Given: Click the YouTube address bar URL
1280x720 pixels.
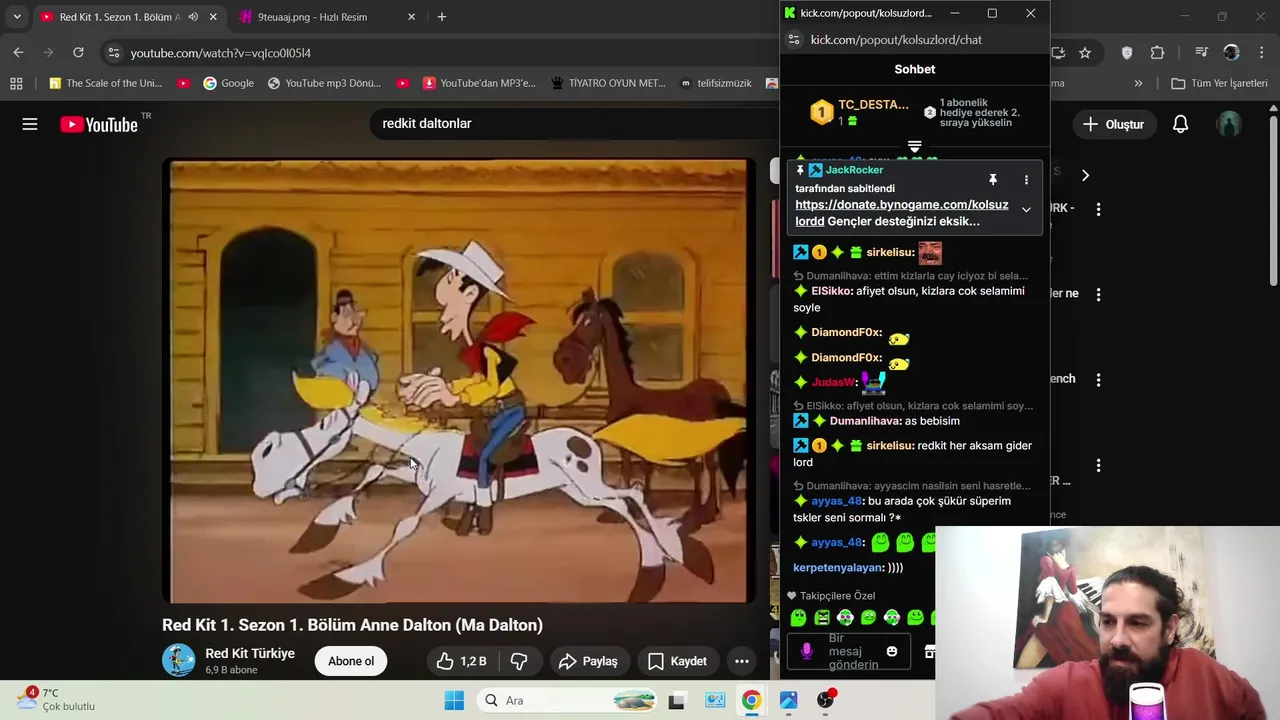Looking at the screenshot, I should point(220,53).
